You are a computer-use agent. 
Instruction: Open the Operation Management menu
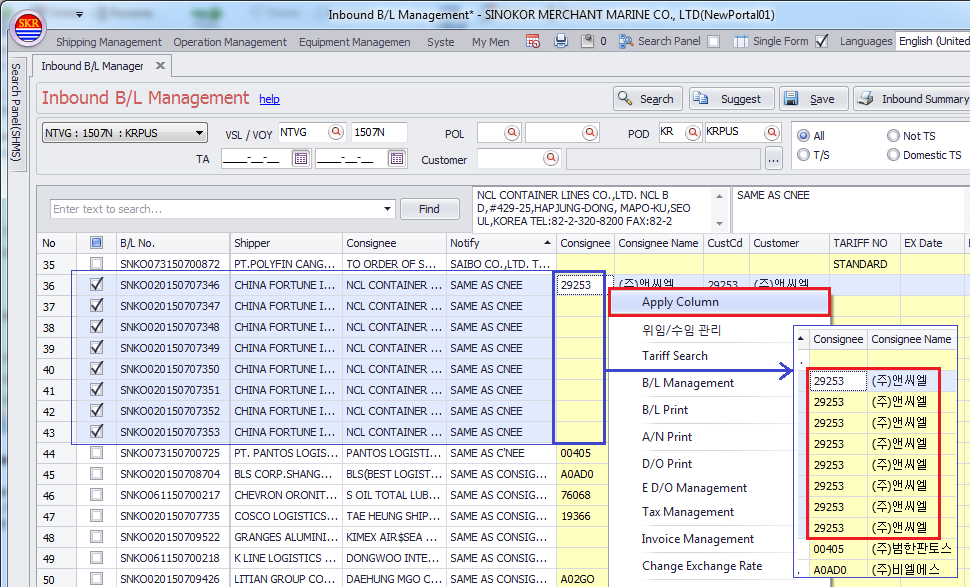[x=229, y=42]
